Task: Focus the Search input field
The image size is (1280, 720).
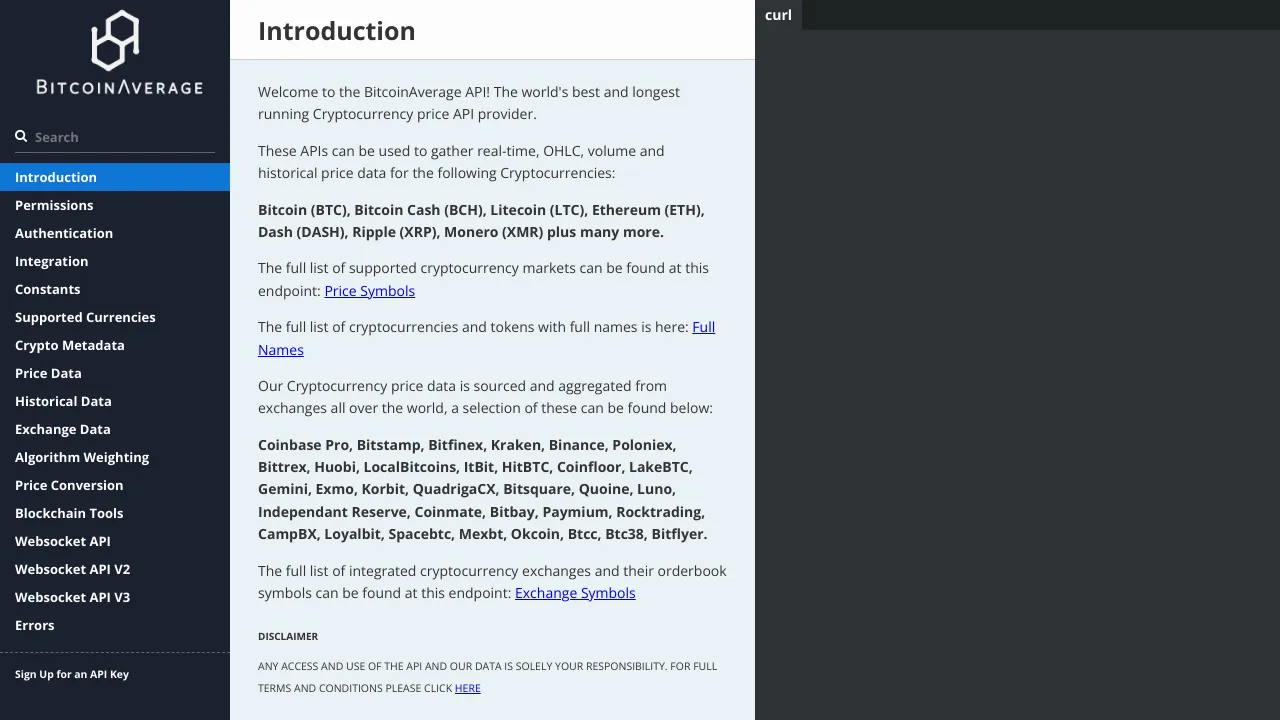Action: [115, 137]
